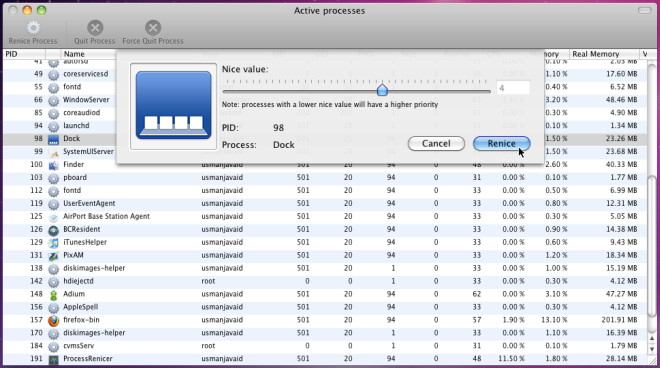This screenshot has width=660, height=368.
Task: Click the cvmsServ gear icon
Action: pyautogui.click(x=53, y=347)
